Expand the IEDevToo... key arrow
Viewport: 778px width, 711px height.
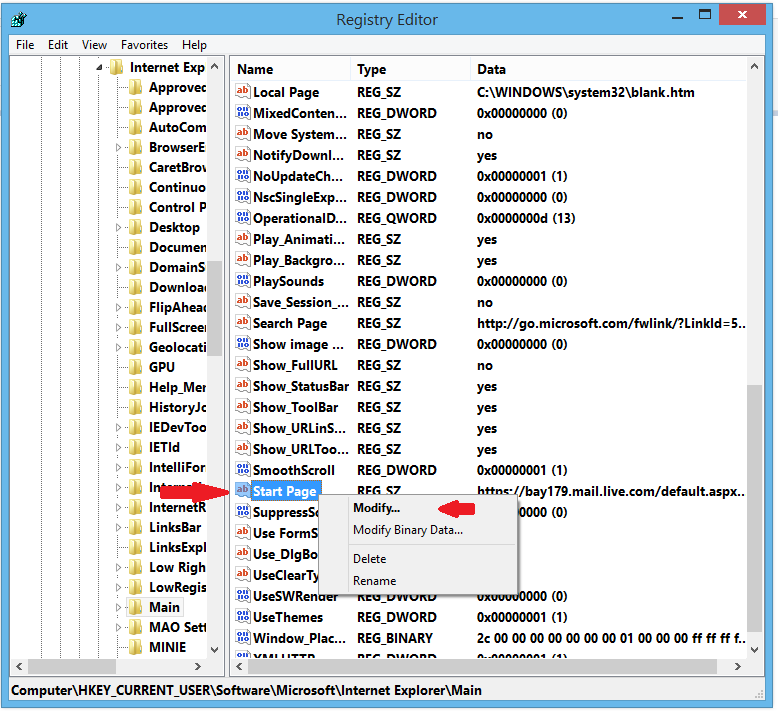(118, 427)
